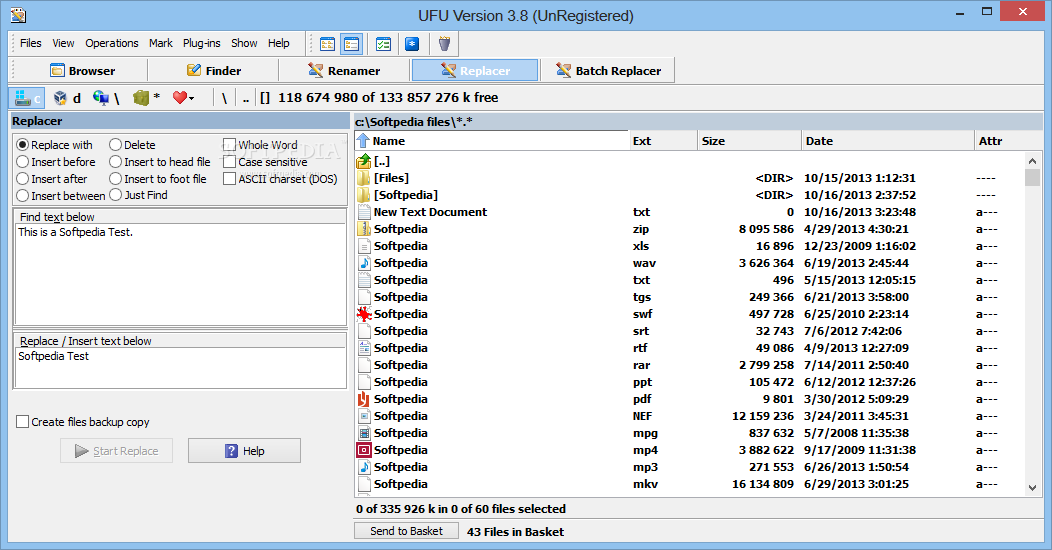This screenshot has width=1052, height=550.
Task: Click the Softpedia mpg video icon
Action: tap(364, 433)
